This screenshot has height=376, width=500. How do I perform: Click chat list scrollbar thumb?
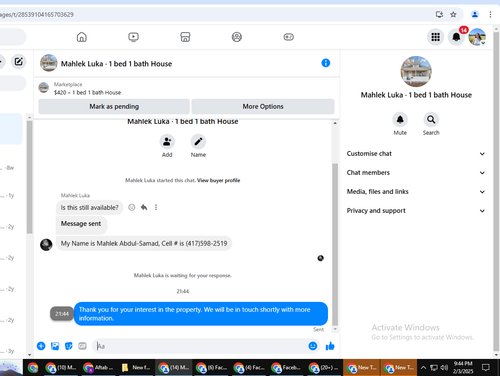tap(29, 177)
